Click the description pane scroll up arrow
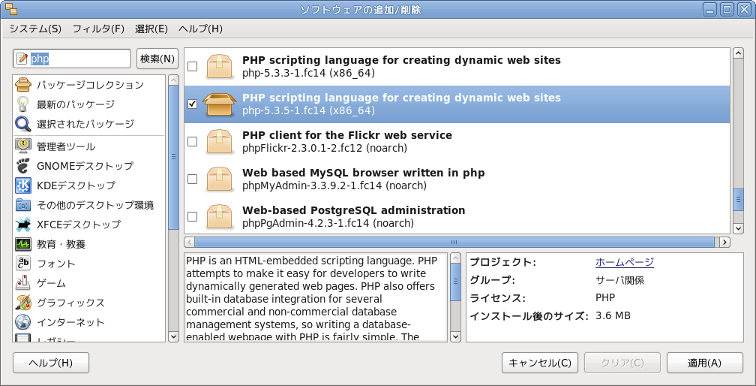The height and width of the screenshot is (386, 756). pyautogui.click(x=455, y=258)
